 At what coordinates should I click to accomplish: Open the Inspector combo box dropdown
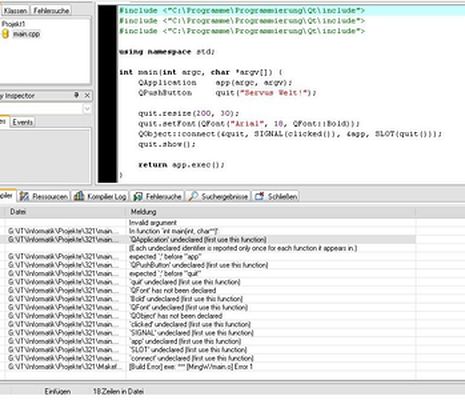(x=87, y=109)
